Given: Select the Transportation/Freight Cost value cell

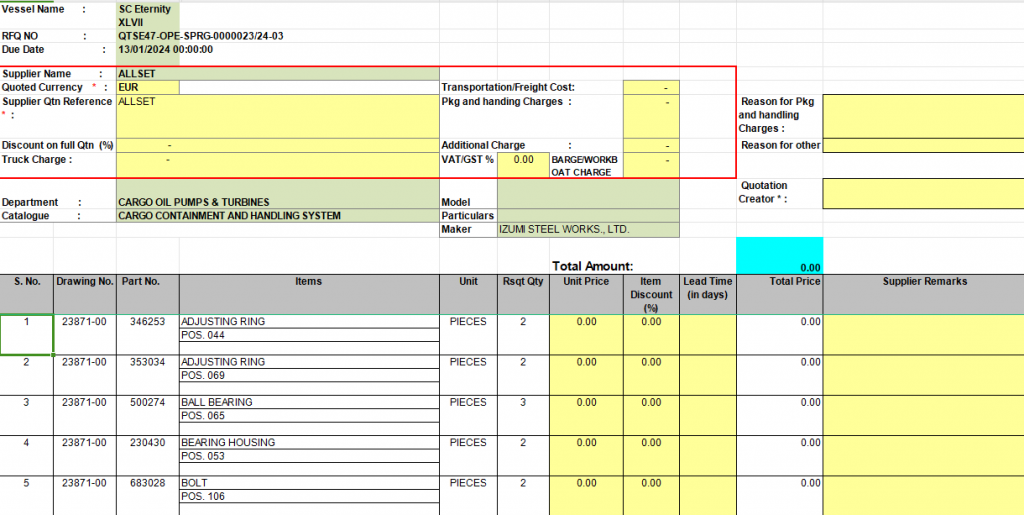Looking at the screenshot, I should tap(650, 88).
